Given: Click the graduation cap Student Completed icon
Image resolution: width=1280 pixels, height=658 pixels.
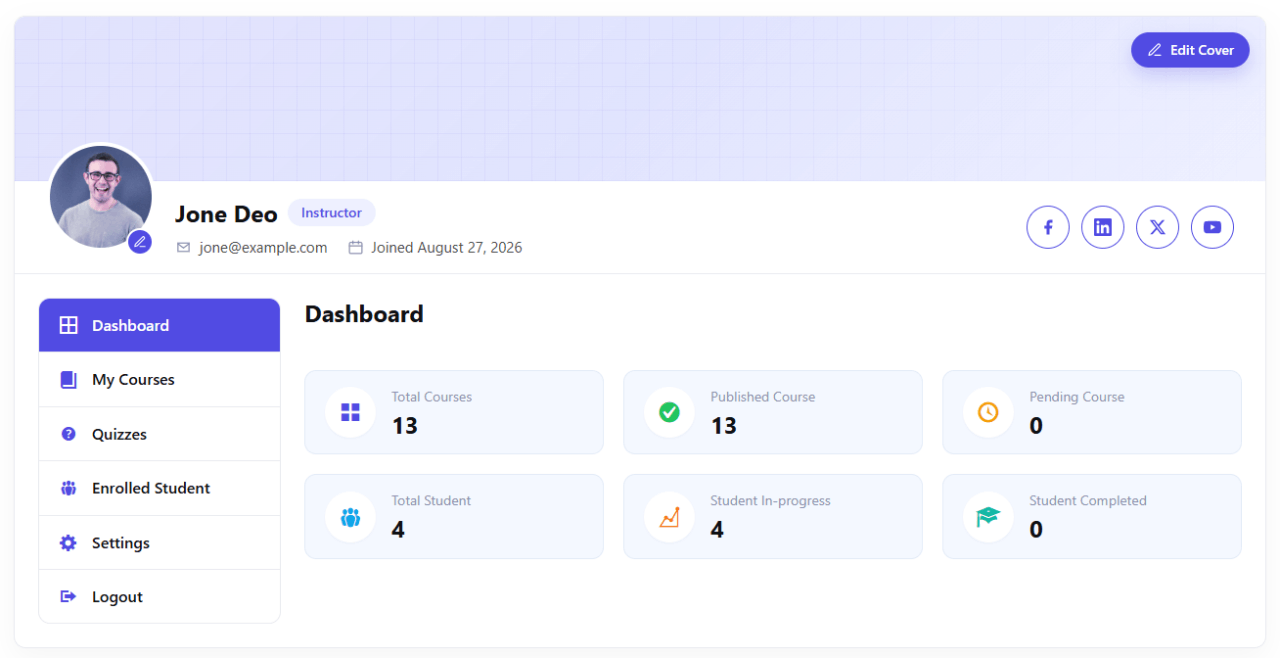Looking at the screenshot, I should click(988, 517).
